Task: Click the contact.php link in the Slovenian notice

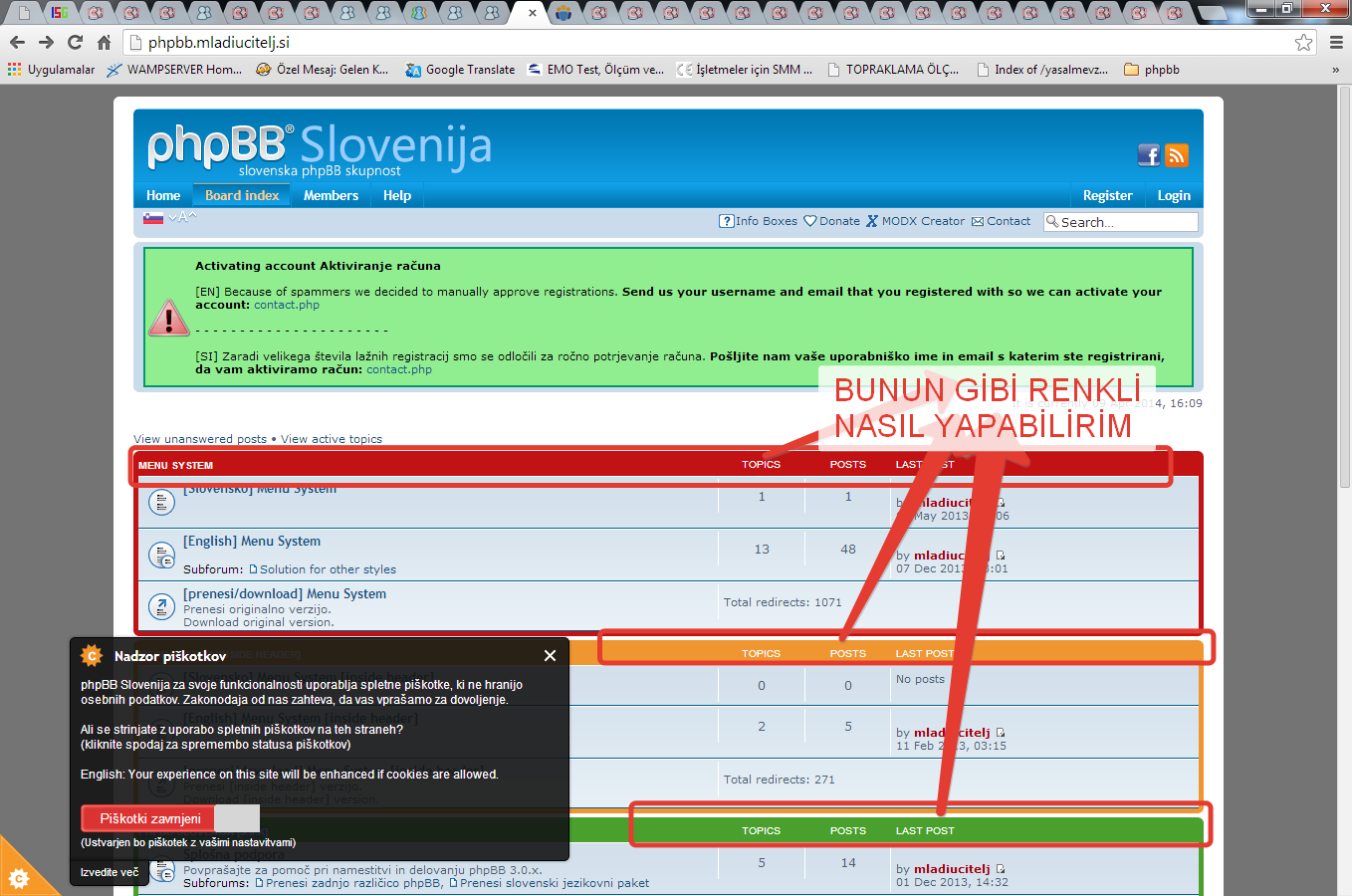Action: [399, 369]
